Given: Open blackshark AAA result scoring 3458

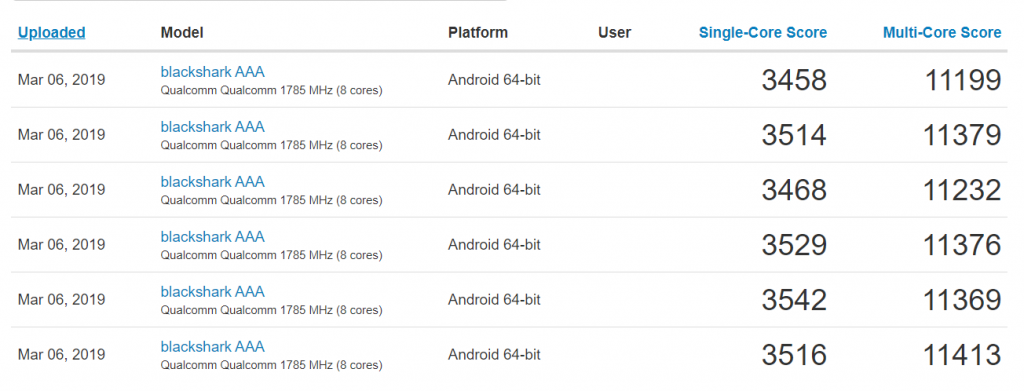Looking at the screenshot, I should [x=213, y=72].
